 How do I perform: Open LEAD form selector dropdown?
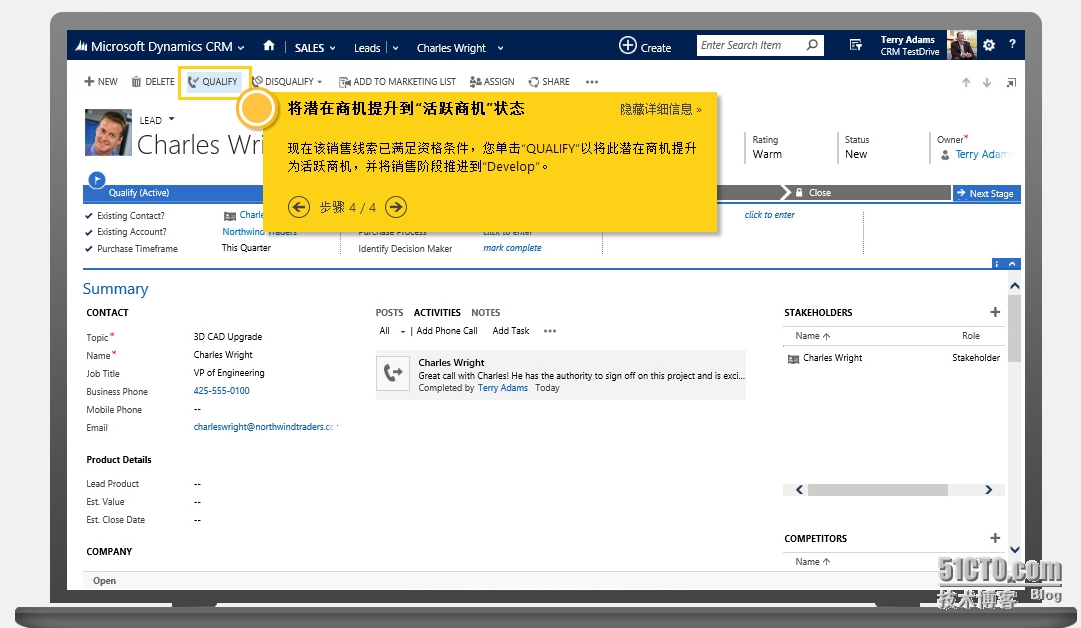click(172, 119)
